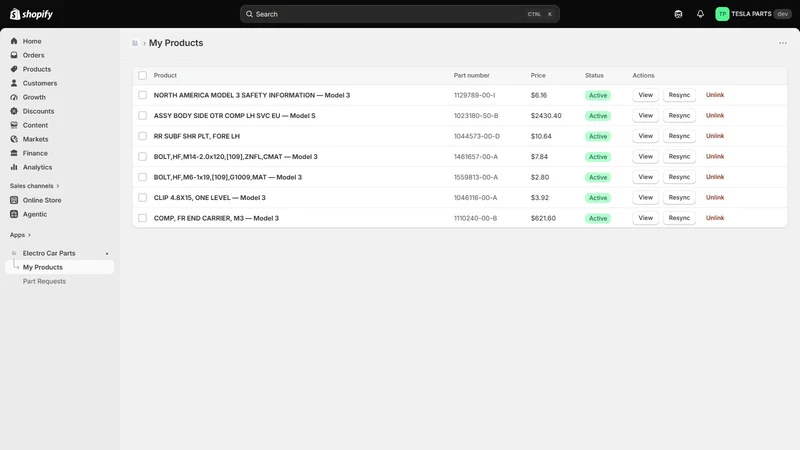
Task: Check the CLIP 4.8X15 row checkbox
Action: click(142, 197)
